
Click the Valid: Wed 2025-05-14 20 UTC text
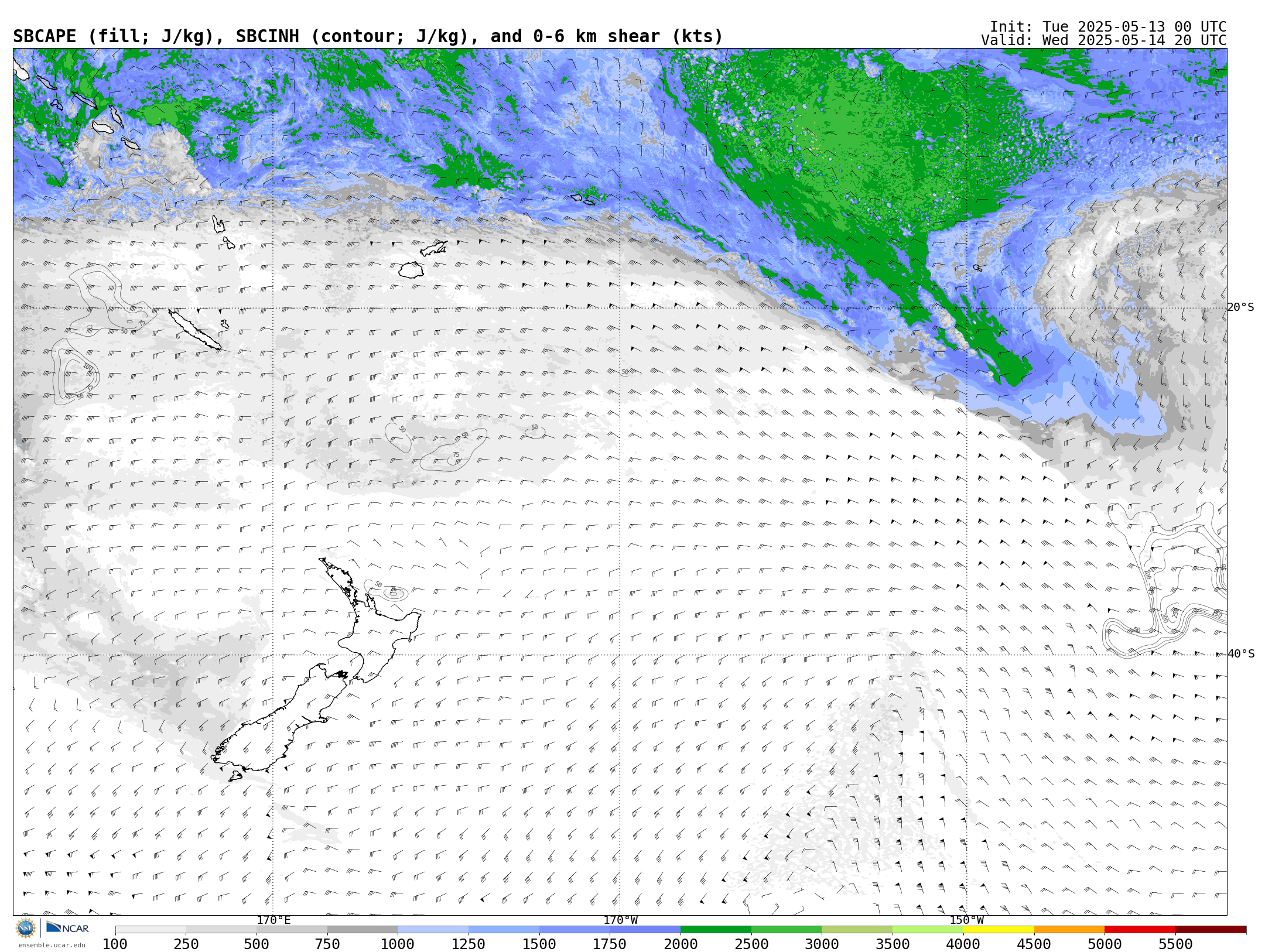coord(1104,40)
